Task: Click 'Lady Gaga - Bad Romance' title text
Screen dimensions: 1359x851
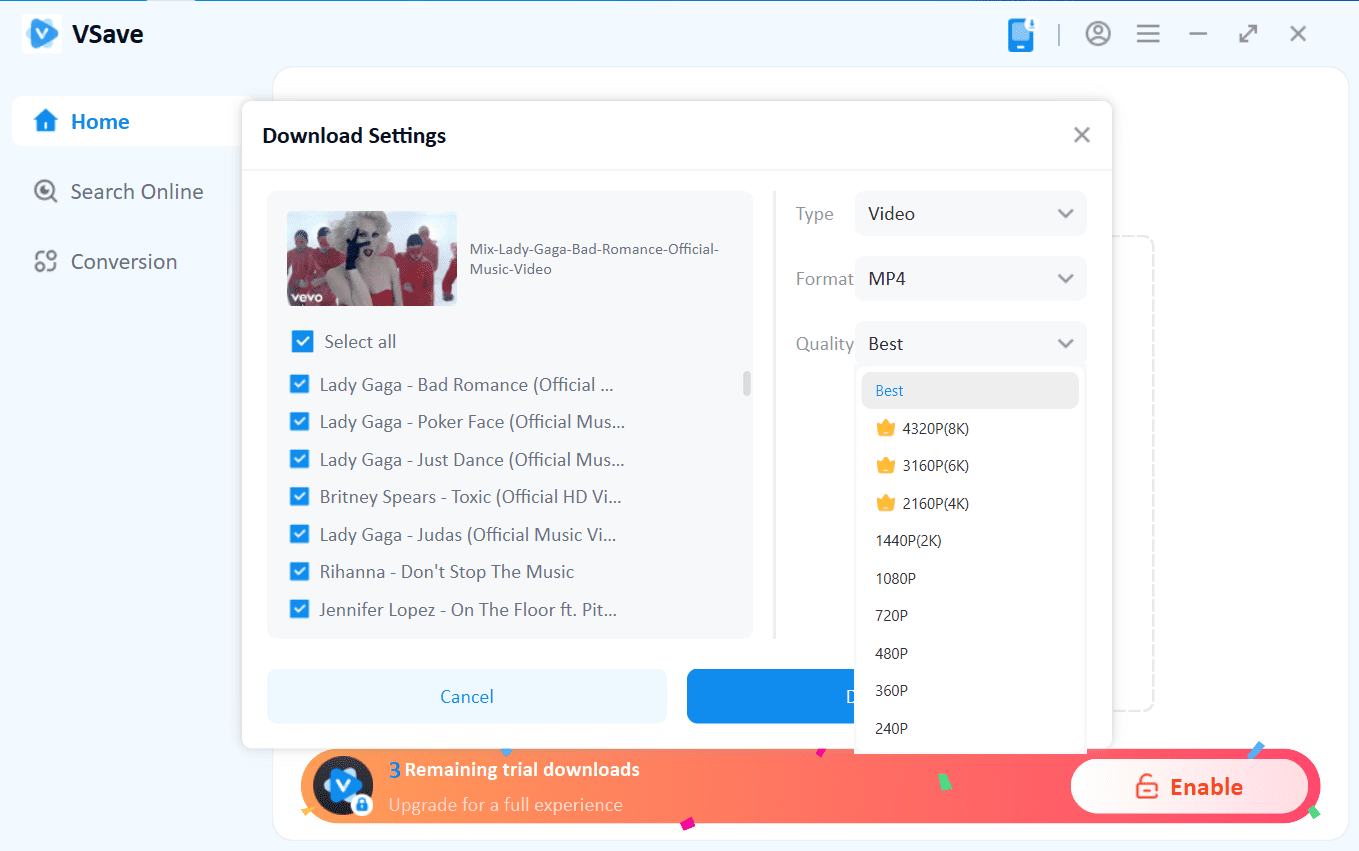Action: [466, 385]
